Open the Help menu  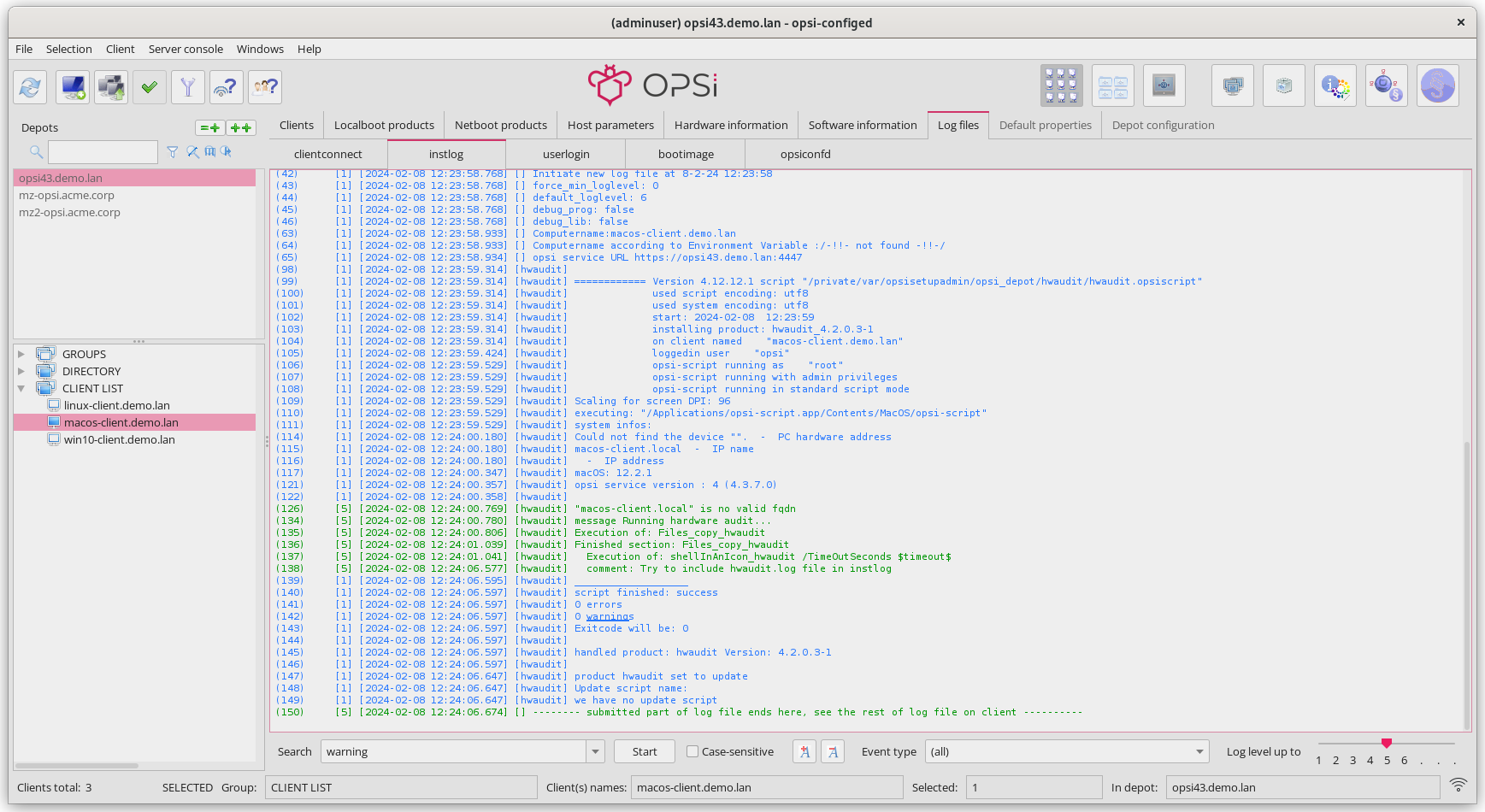[x=309, y=49]
